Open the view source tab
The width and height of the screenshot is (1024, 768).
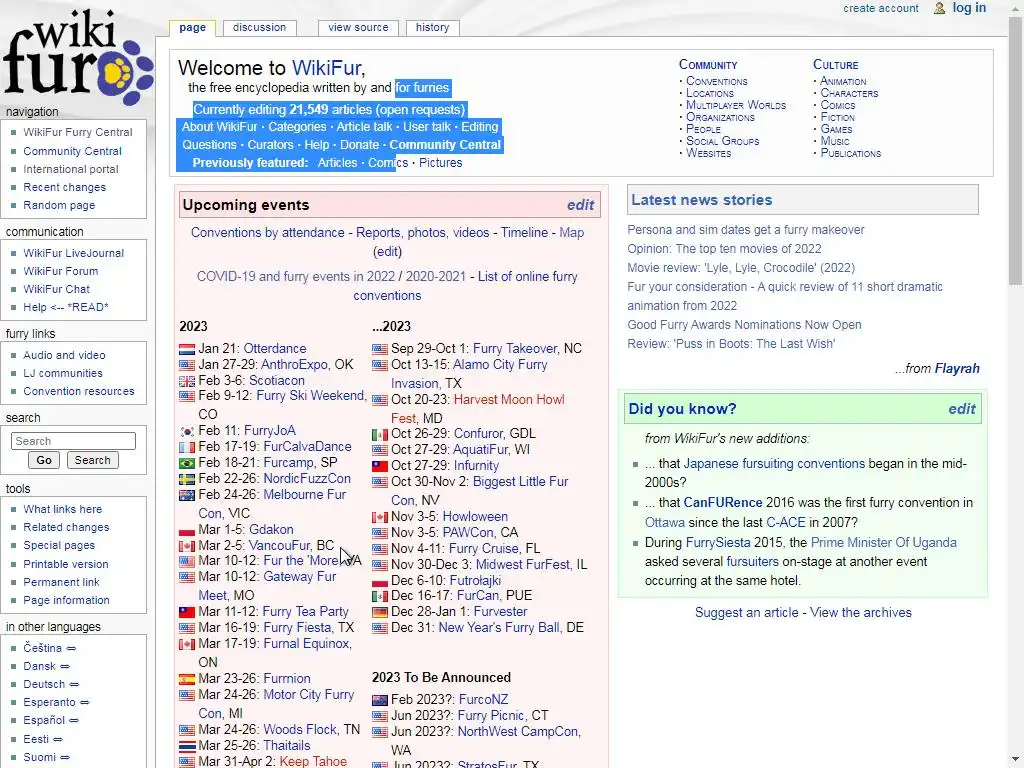point(358,27)
